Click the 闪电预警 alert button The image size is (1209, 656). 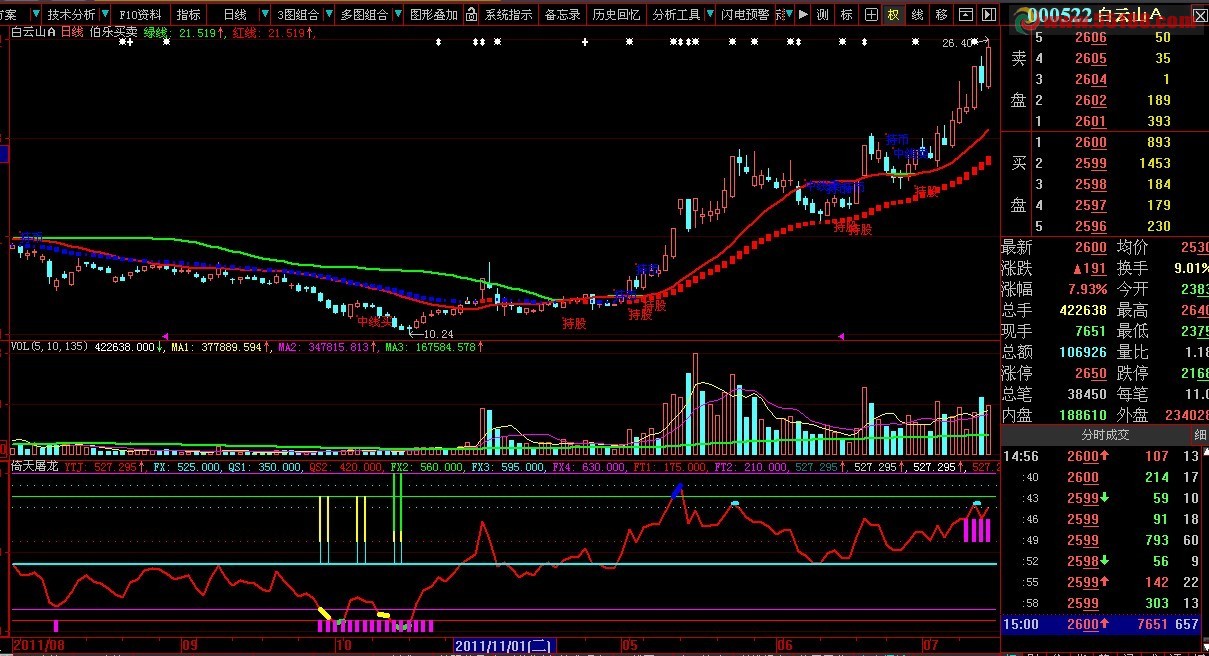tap(746, 15)
